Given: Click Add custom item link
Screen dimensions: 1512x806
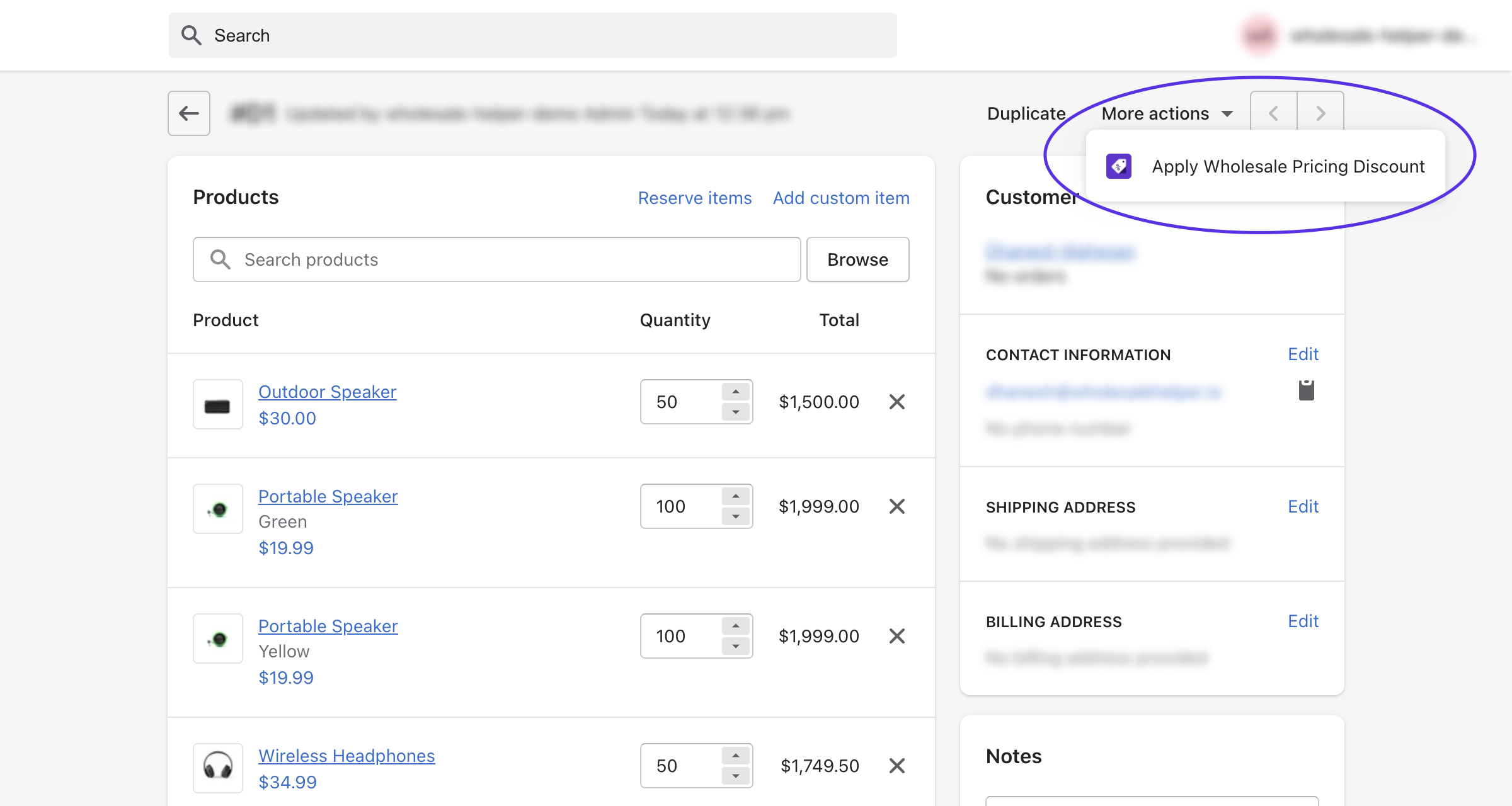Looking at the screenshot, I should [840, 198].
